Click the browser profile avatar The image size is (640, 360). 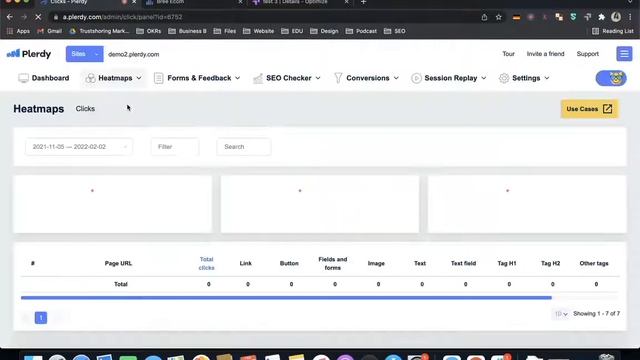click(x=616, y=17)
